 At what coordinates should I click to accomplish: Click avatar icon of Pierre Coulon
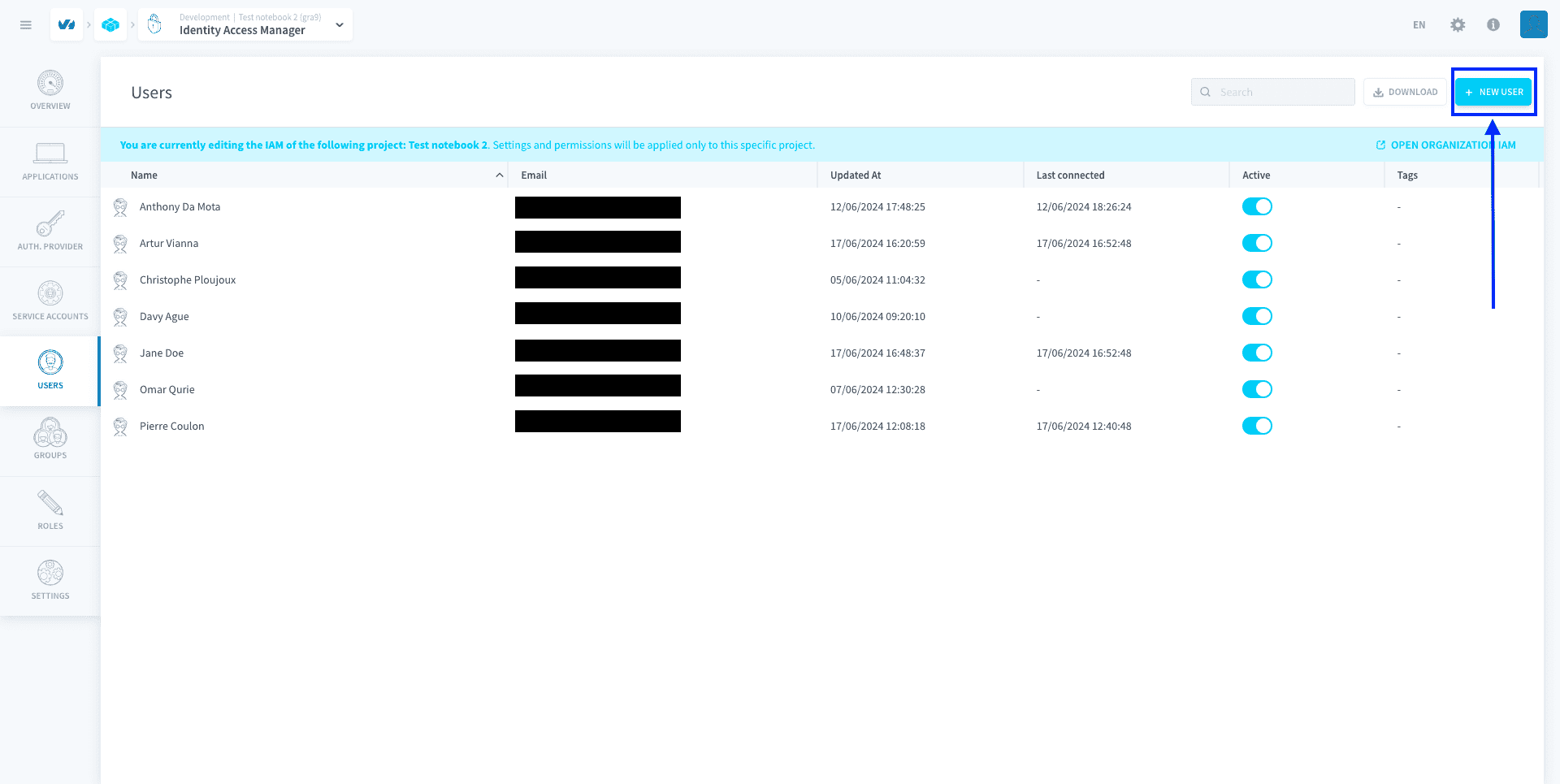120,427
